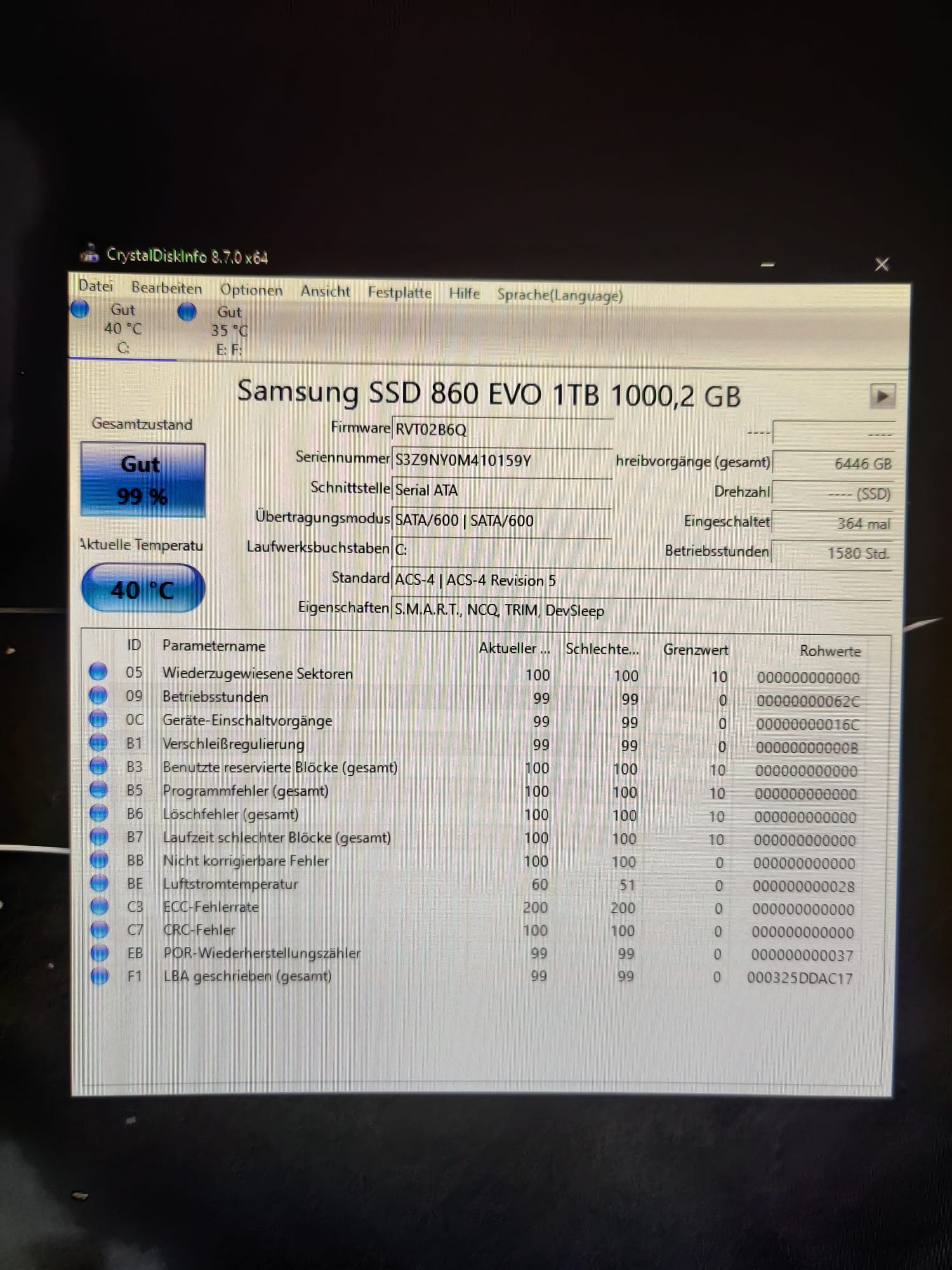The height and width of the screenshot is (1270, 952).
Task: Click the Drehzahl ---- (SSD) value
Action: (833, 493)
